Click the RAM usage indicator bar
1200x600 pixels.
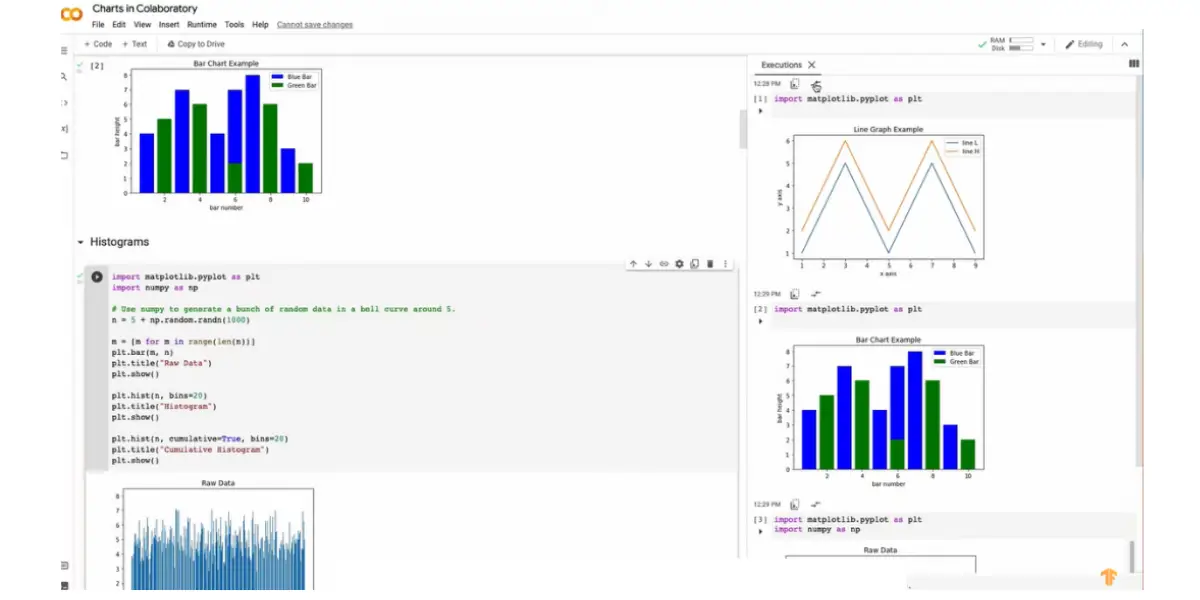click(1021, 41)
